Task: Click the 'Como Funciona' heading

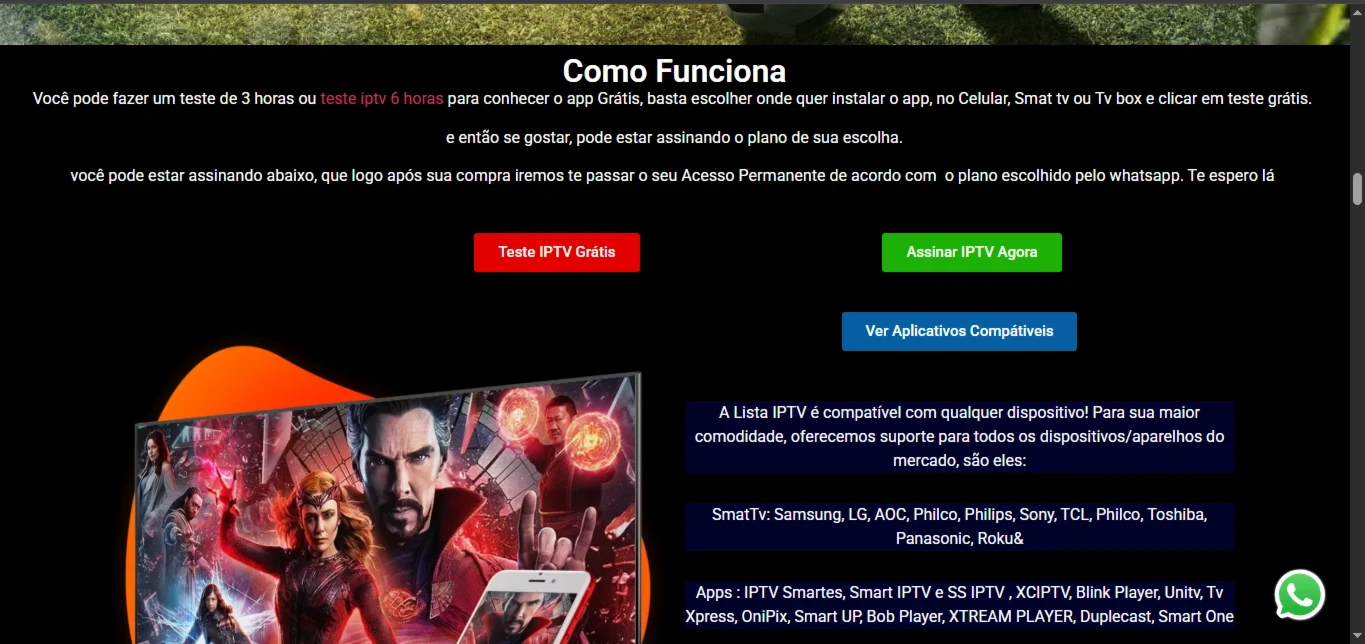Action: pos(674,71)
